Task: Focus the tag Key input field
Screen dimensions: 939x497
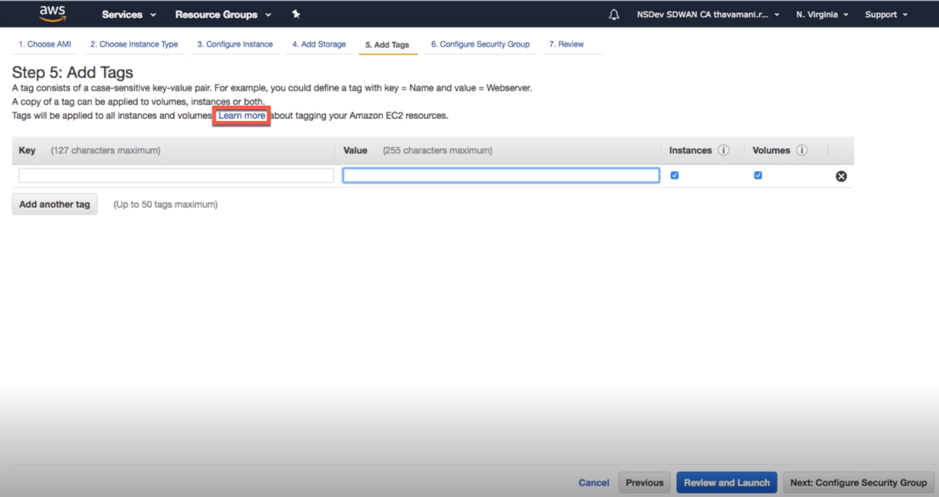Action: [x=176, y=175]
